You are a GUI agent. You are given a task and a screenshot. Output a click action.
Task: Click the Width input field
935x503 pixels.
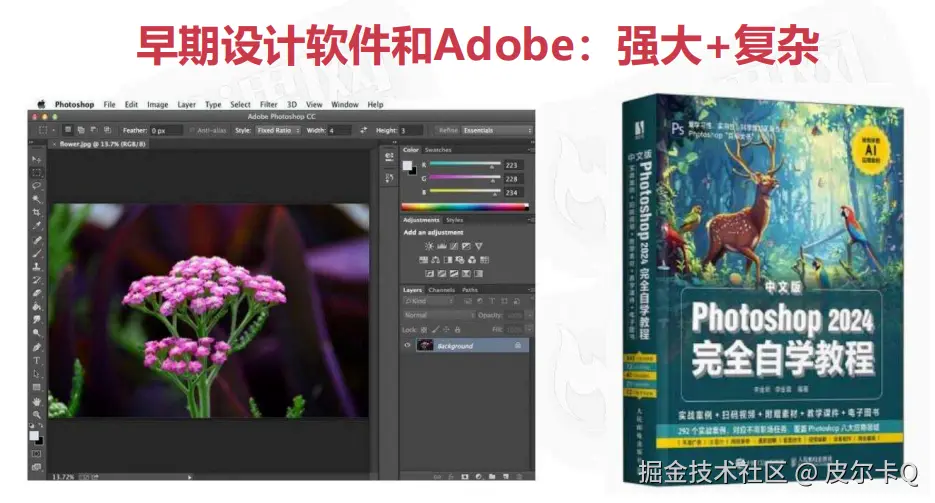(x=339, y=130)
